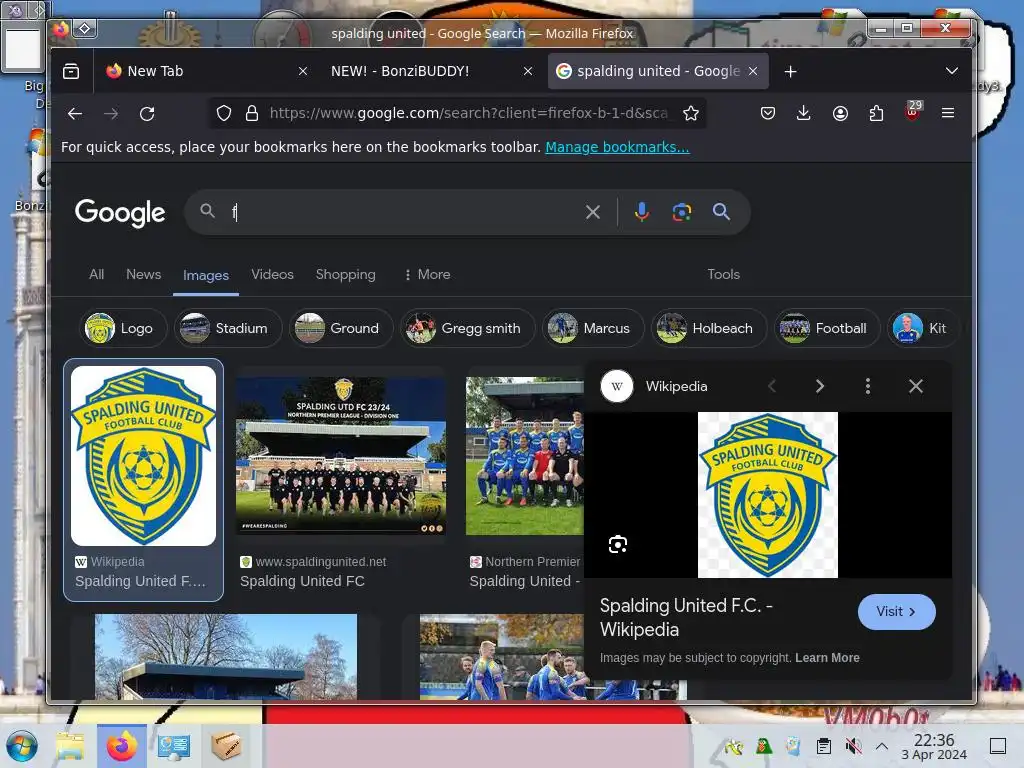Close the New Tab tab
The width and height of the screenshot is (1024, 768).
(x=303, y=71)
